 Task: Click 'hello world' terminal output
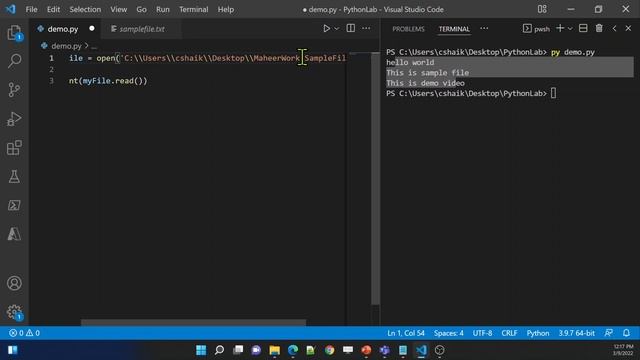click(x=410, y=62)
